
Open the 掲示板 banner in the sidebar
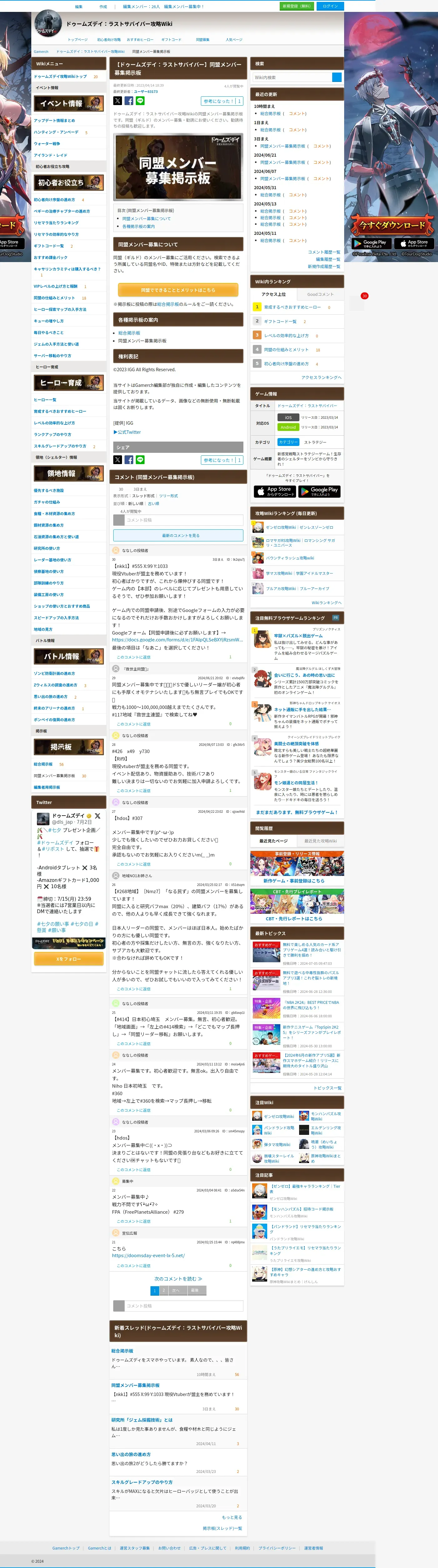click(69, 747)
